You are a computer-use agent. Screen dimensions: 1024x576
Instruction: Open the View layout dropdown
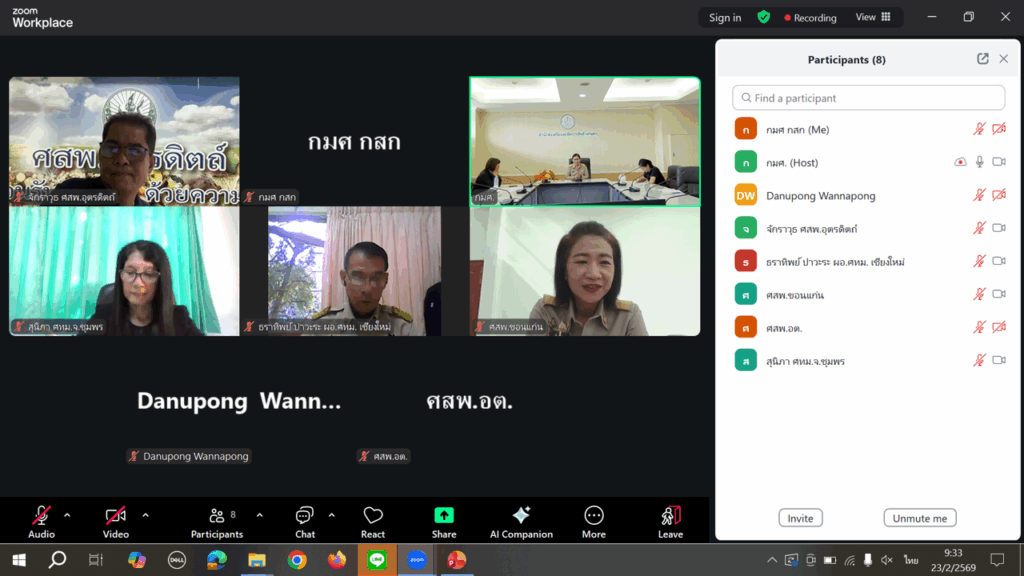pos(873,17)
